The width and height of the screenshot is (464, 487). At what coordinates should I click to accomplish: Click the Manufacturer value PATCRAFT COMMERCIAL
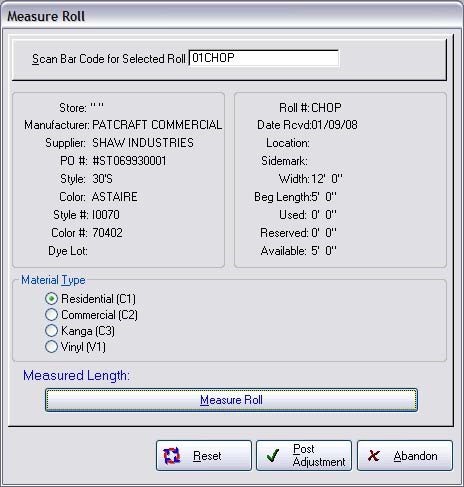157,125
